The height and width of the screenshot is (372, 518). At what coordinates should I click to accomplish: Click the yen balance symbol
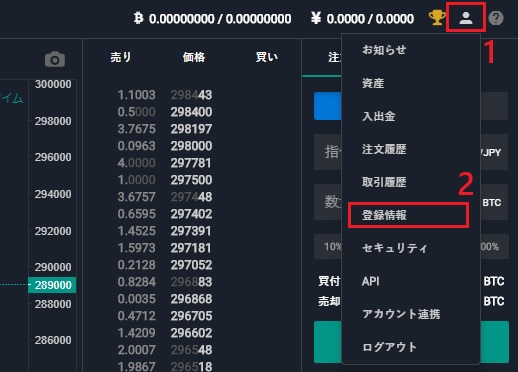316,18
